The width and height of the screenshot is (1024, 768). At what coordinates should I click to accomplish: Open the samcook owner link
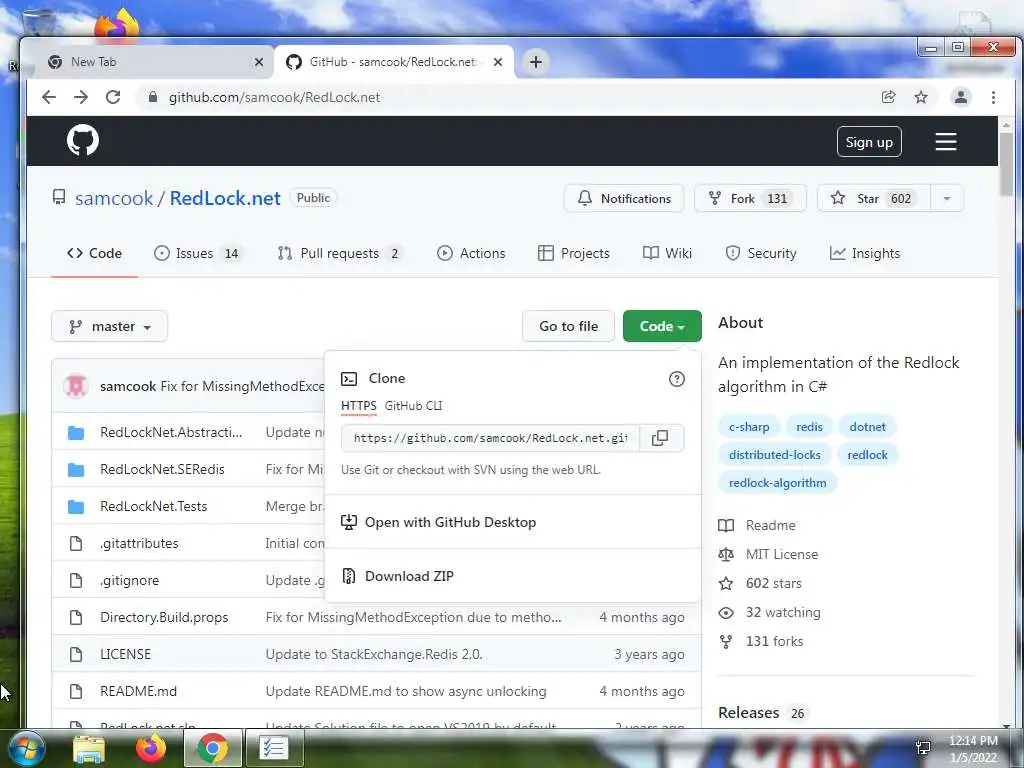pos(114,199)
